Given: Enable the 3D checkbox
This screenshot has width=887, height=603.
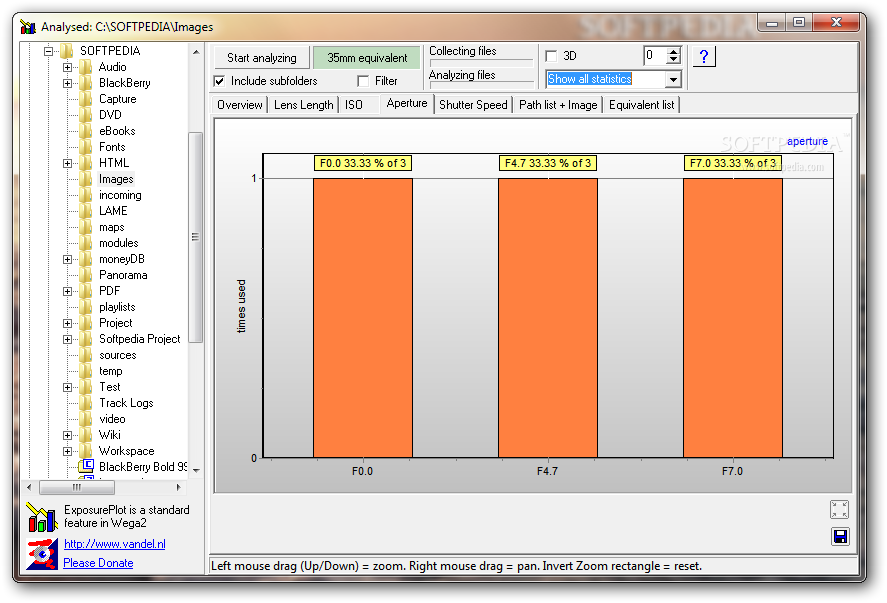Looking at the screenshot, I should coord(551,56).
